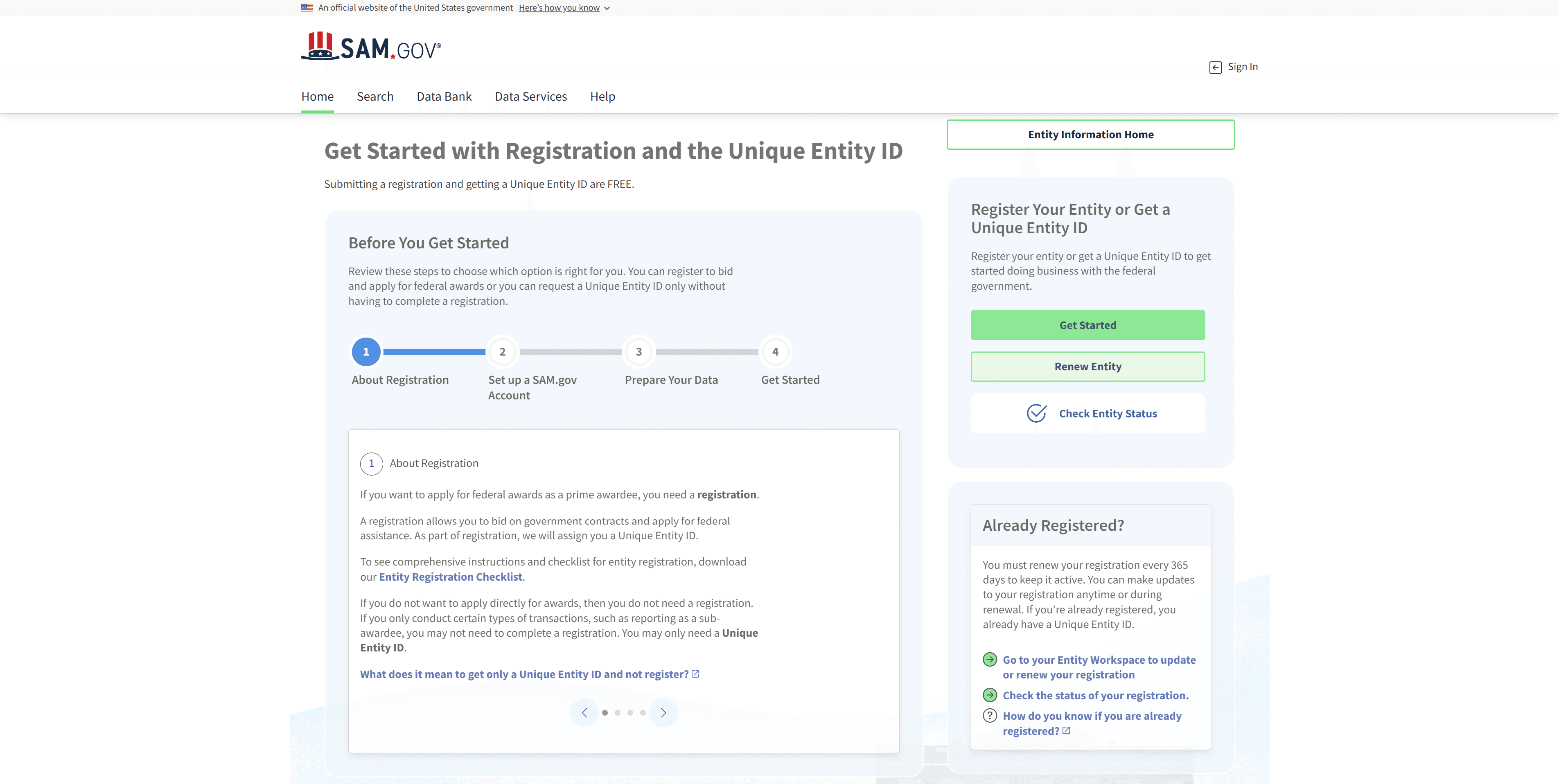Click the Before You Get Started heading

click(x=429, y=243)
